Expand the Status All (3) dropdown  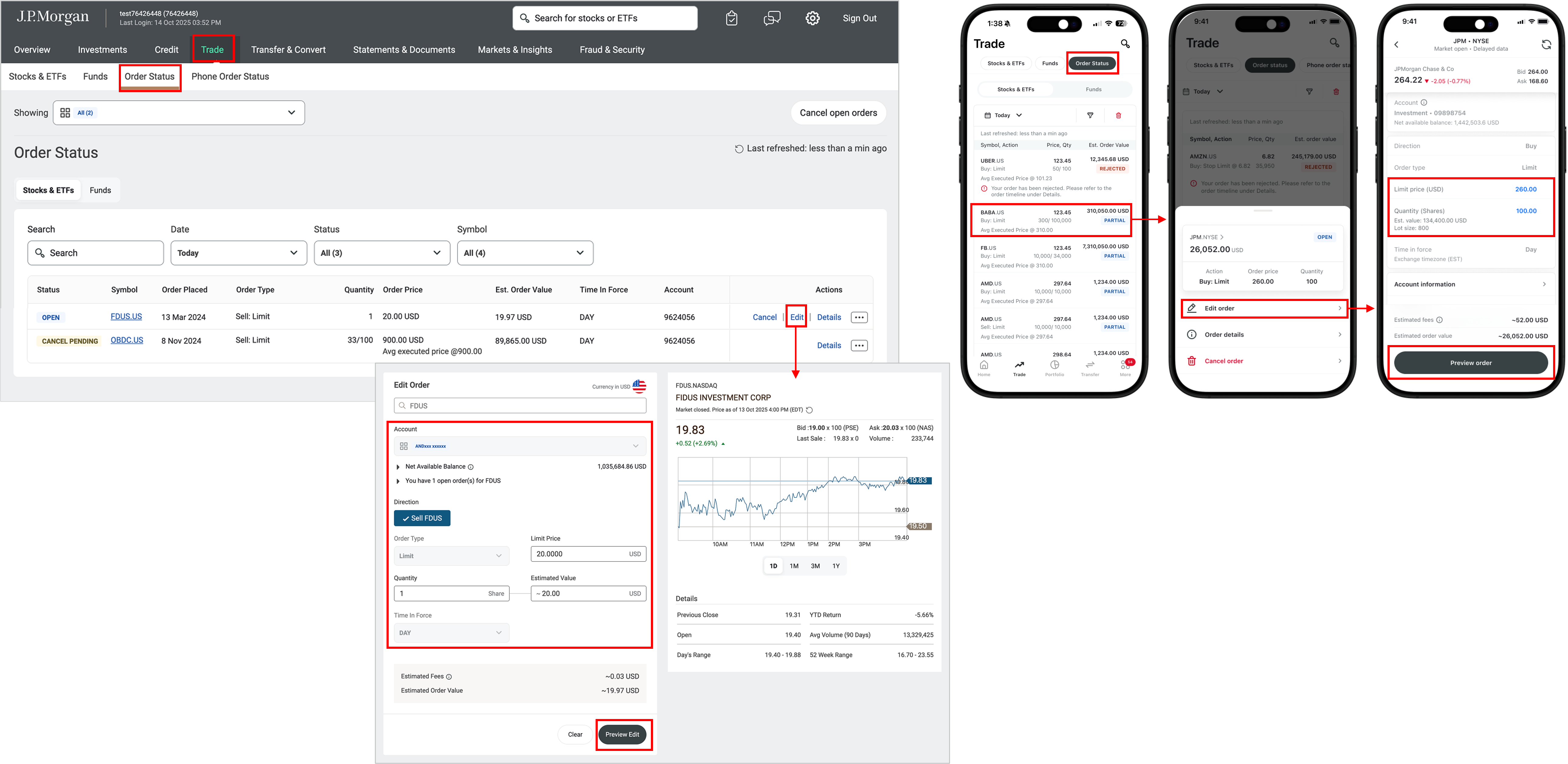click(x=382, y=253)
